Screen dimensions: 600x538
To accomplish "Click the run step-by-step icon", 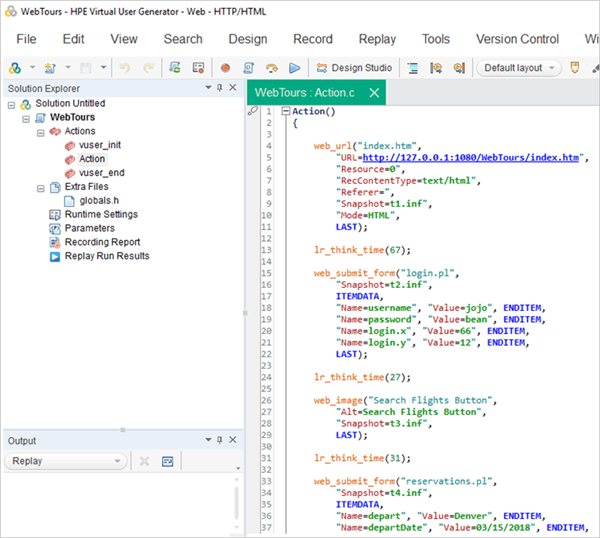I will click(272, 68).
